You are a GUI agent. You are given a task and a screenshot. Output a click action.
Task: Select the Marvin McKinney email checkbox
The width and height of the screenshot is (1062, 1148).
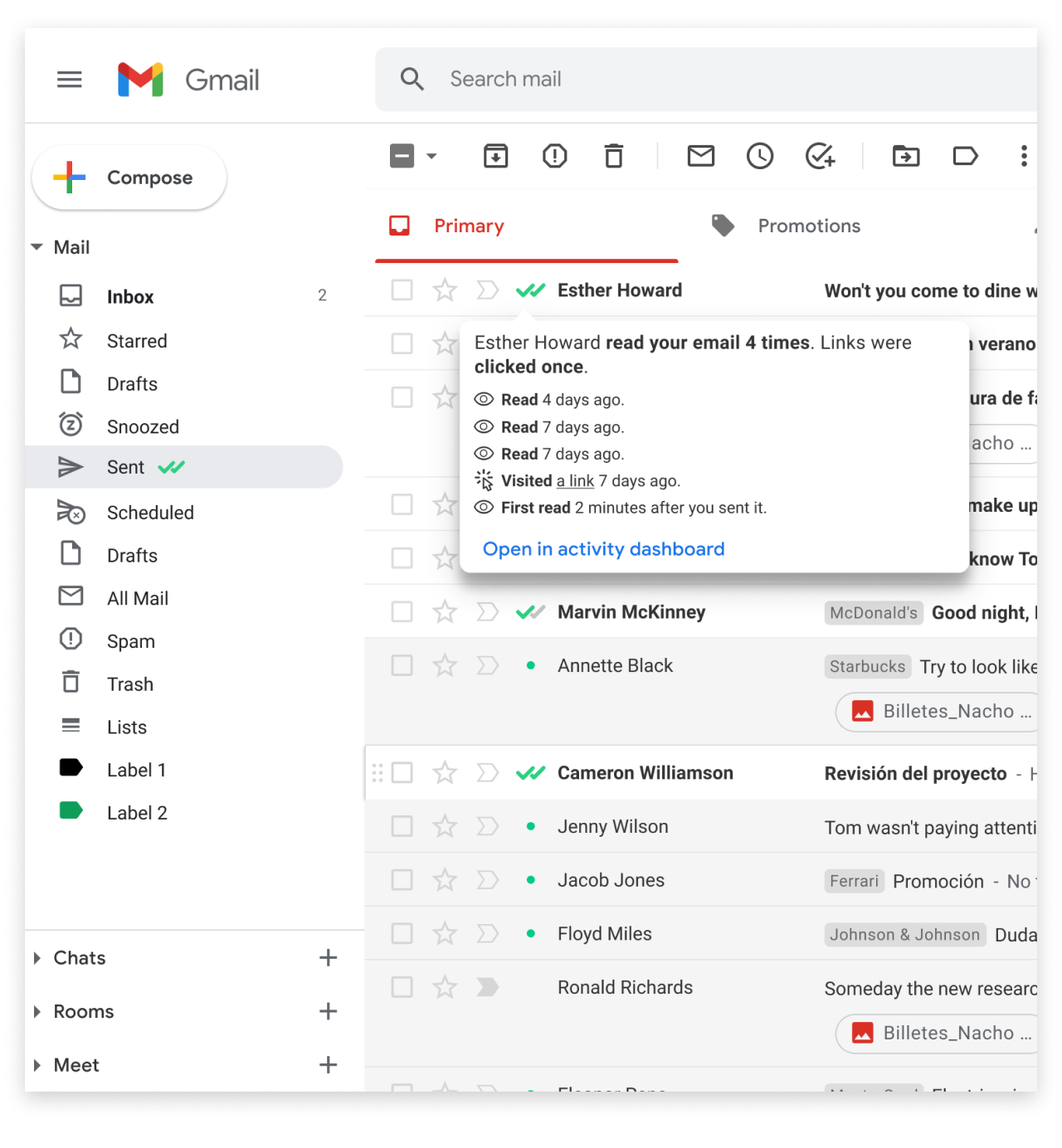(402, 612)
